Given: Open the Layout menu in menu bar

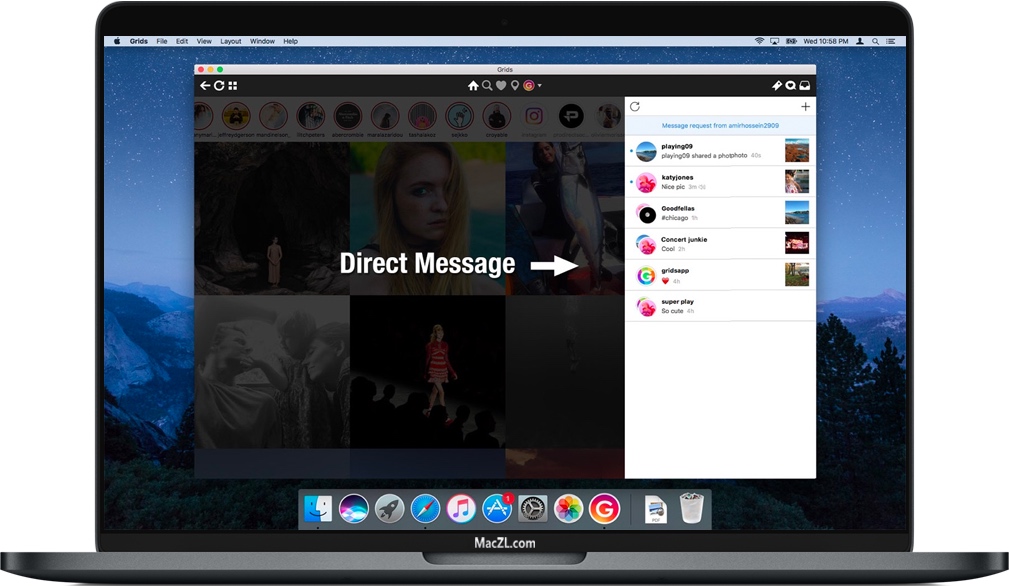Looking at the screenshot, I should 231,41.
